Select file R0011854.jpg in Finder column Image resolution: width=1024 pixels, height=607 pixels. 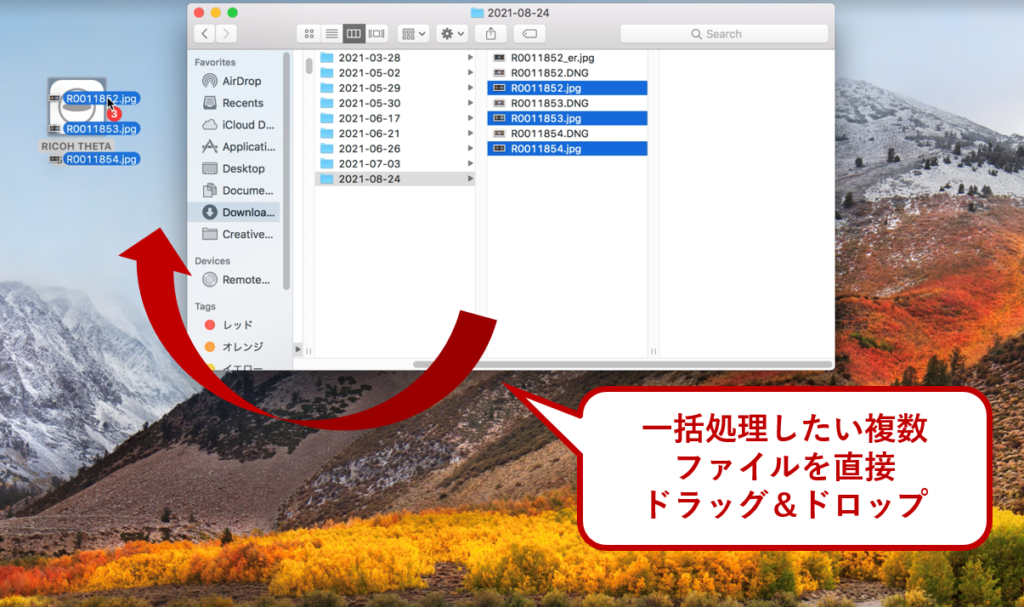pos(567,148)
